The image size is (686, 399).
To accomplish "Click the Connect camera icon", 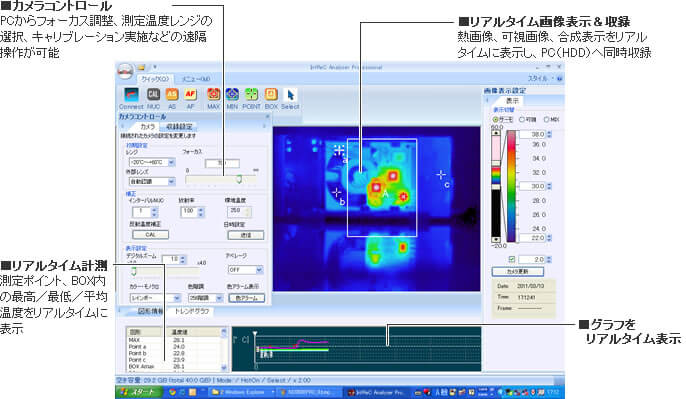I will pos(131,94).
